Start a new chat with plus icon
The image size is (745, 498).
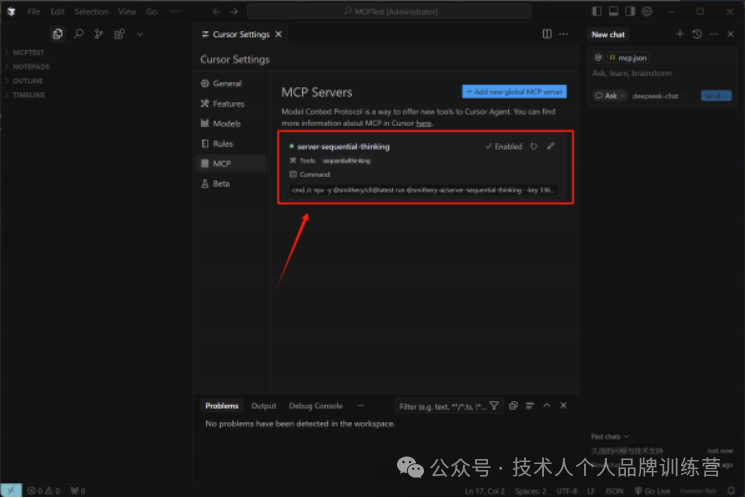[x=680, y=34]
